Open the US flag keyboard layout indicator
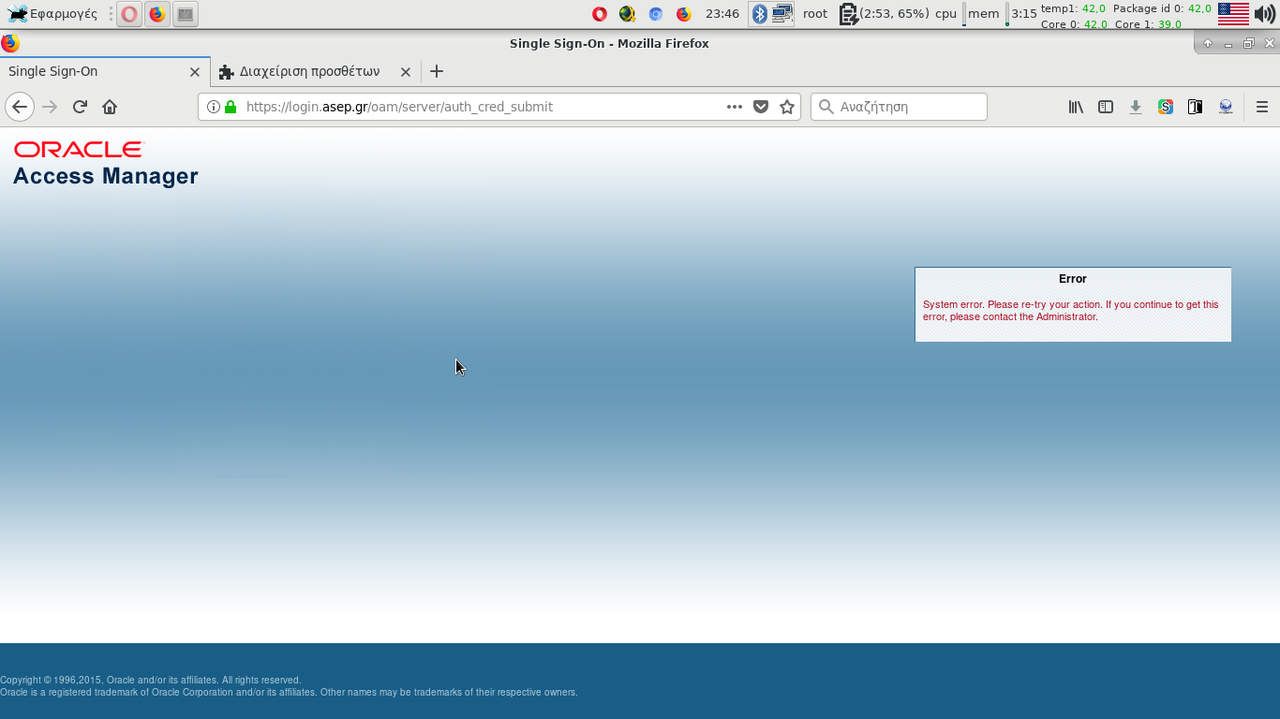The image size is (1280, 719). 1233,14
